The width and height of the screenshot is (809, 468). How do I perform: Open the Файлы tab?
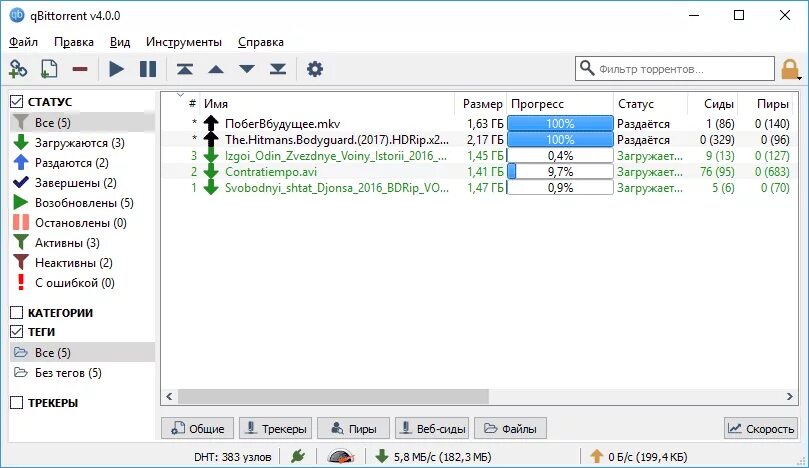(510, 428)
